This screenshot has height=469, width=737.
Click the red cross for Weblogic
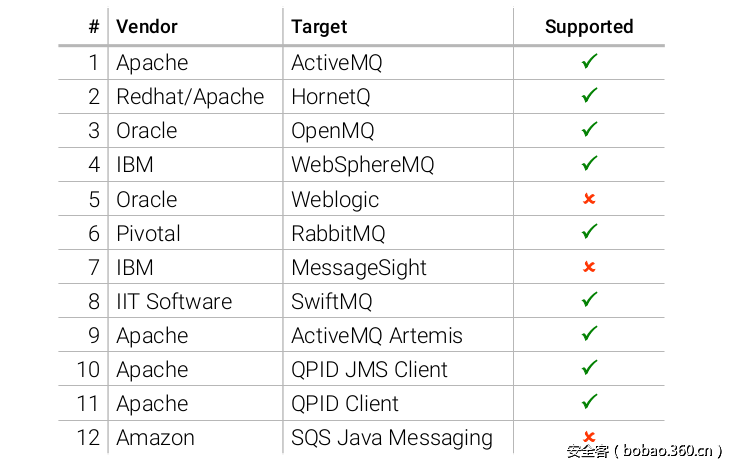pyautogui.click(x=589, y=199)
